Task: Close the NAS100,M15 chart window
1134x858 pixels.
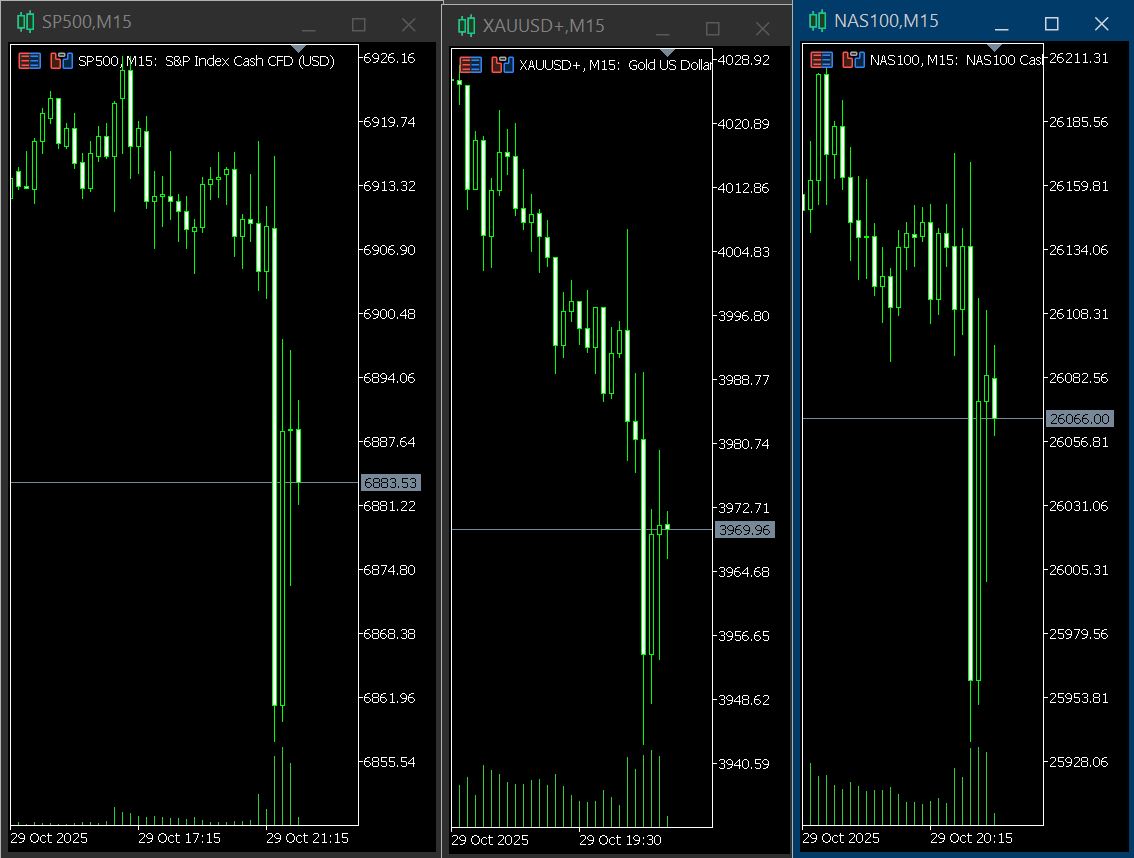Action: pyautogui.click(x=1101, y=24)
